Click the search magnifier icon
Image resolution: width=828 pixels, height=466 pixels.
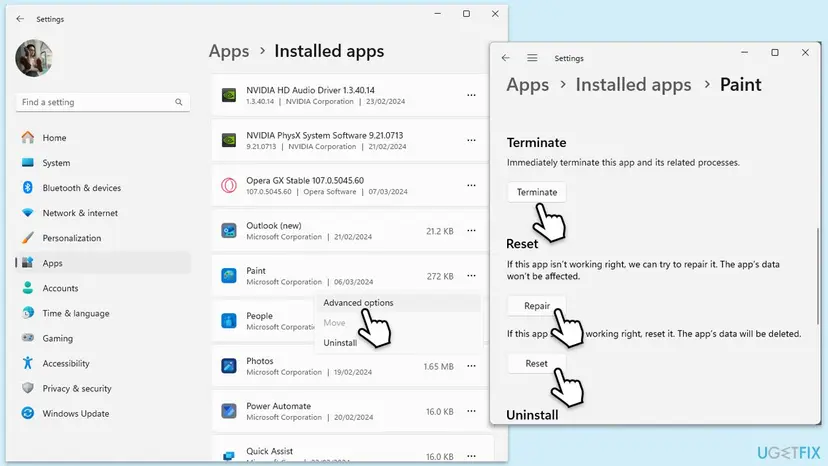coord(178,102)
